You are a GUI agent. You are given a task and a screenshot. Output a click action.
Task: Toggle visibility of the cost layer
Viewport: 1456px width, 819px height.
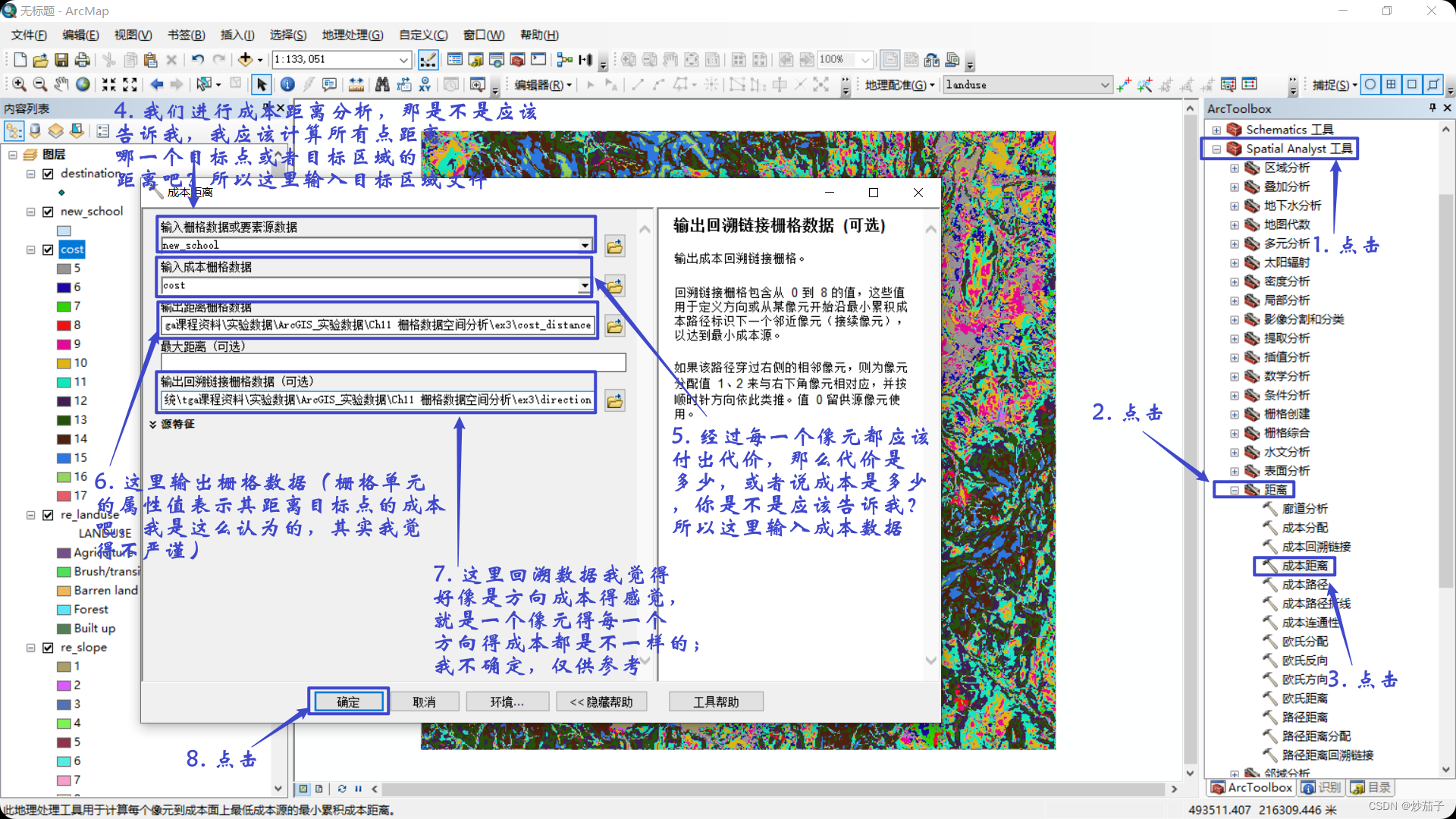tap(48, 249)
